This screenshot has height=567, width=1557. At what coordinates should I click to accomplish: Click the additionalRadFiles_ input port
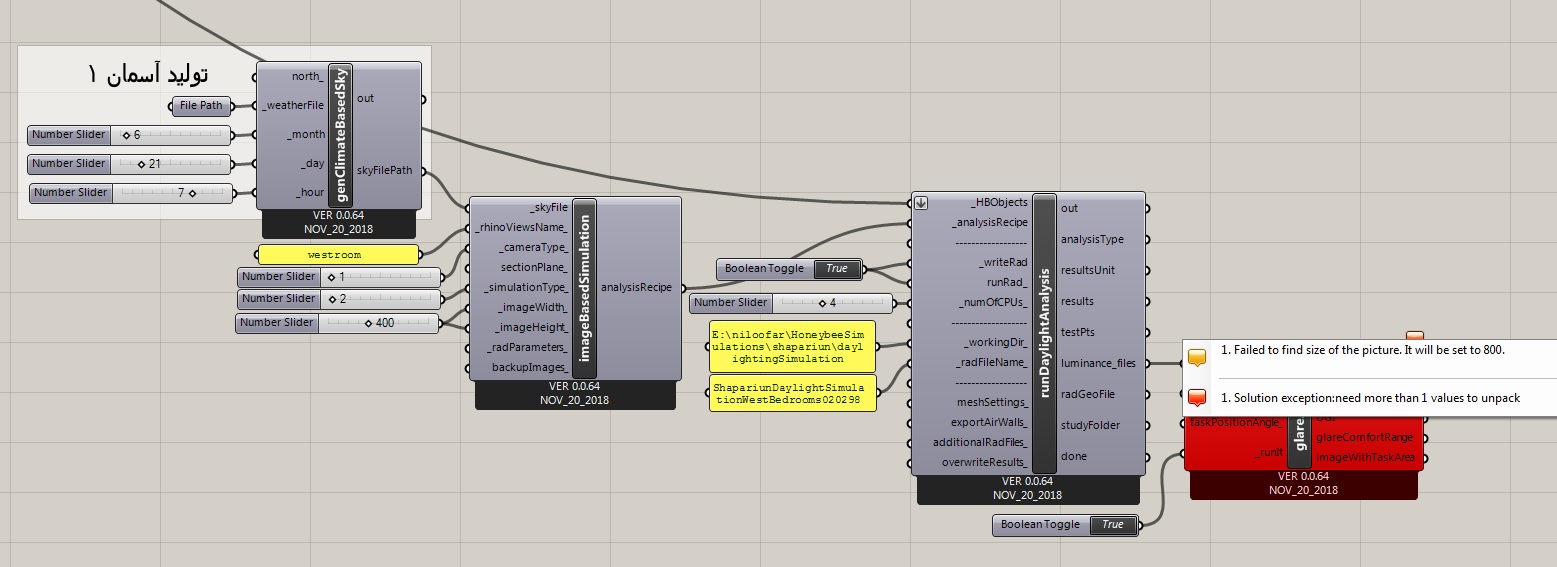pyautogui.click(x=981, y=442)
